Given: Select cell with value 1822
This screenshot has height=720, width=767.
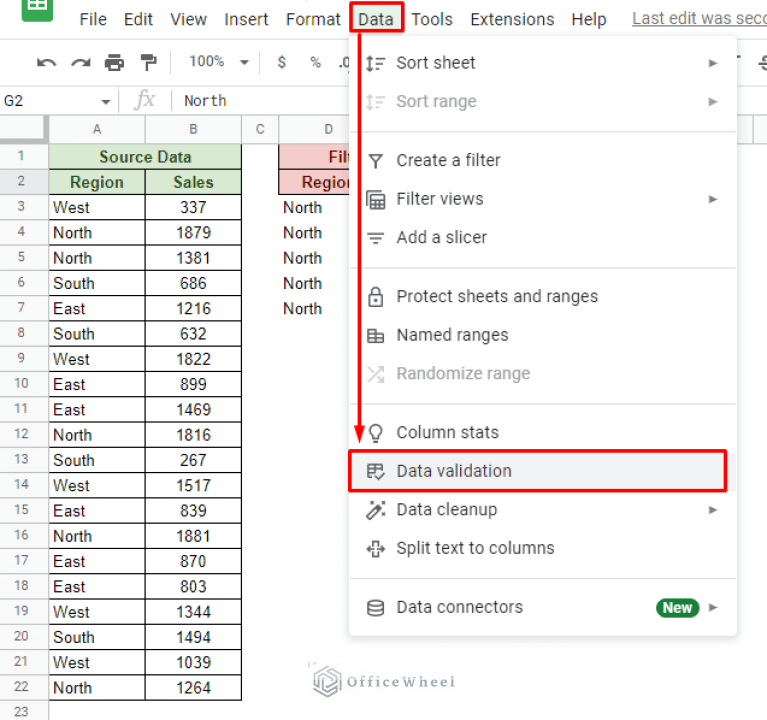Looking at the screenshot, I should [193, 359].
